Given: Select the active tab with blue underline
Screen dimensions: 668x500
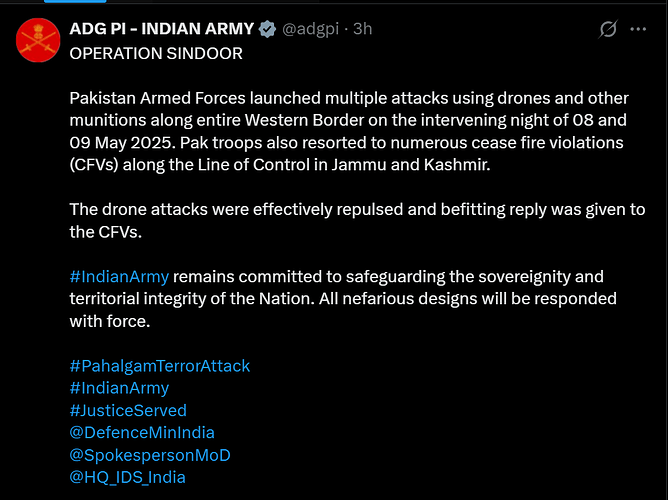Looking at the screenshot, I should (x=75, y=1).
